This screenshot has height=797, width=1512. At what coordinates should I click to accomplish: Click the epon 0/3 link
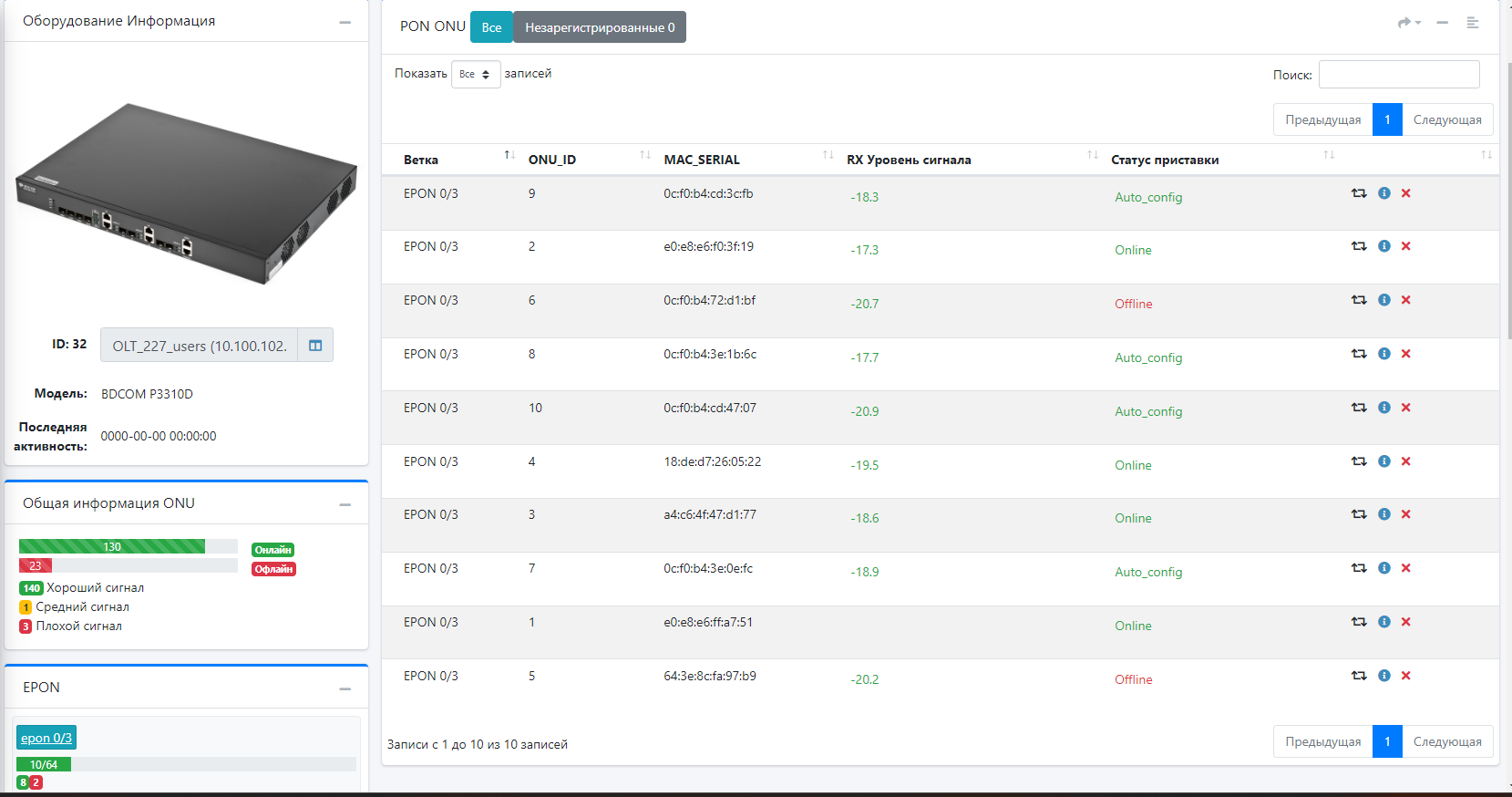[x=46, y=738]
